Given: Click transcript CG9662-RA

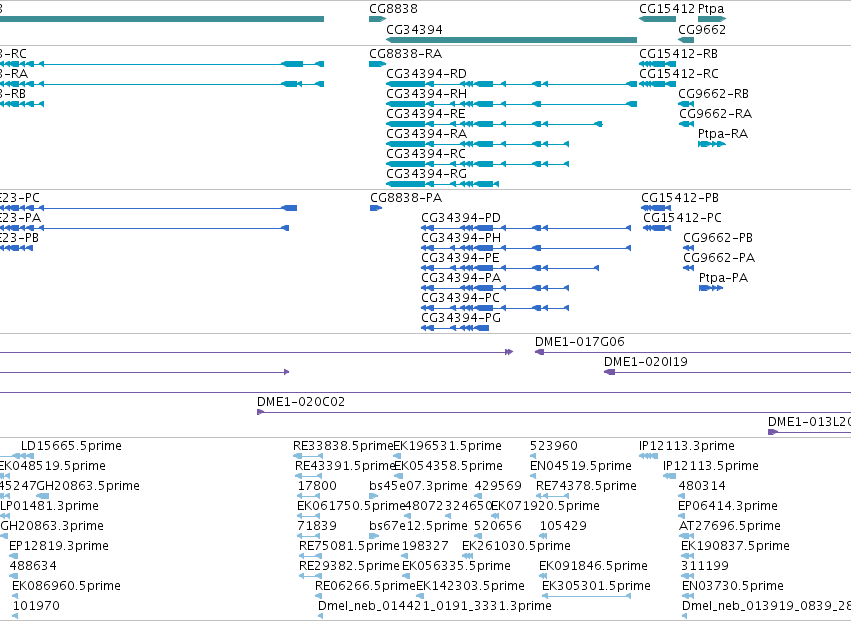Looking at the screenshot, I should click(x=715, y=114).
